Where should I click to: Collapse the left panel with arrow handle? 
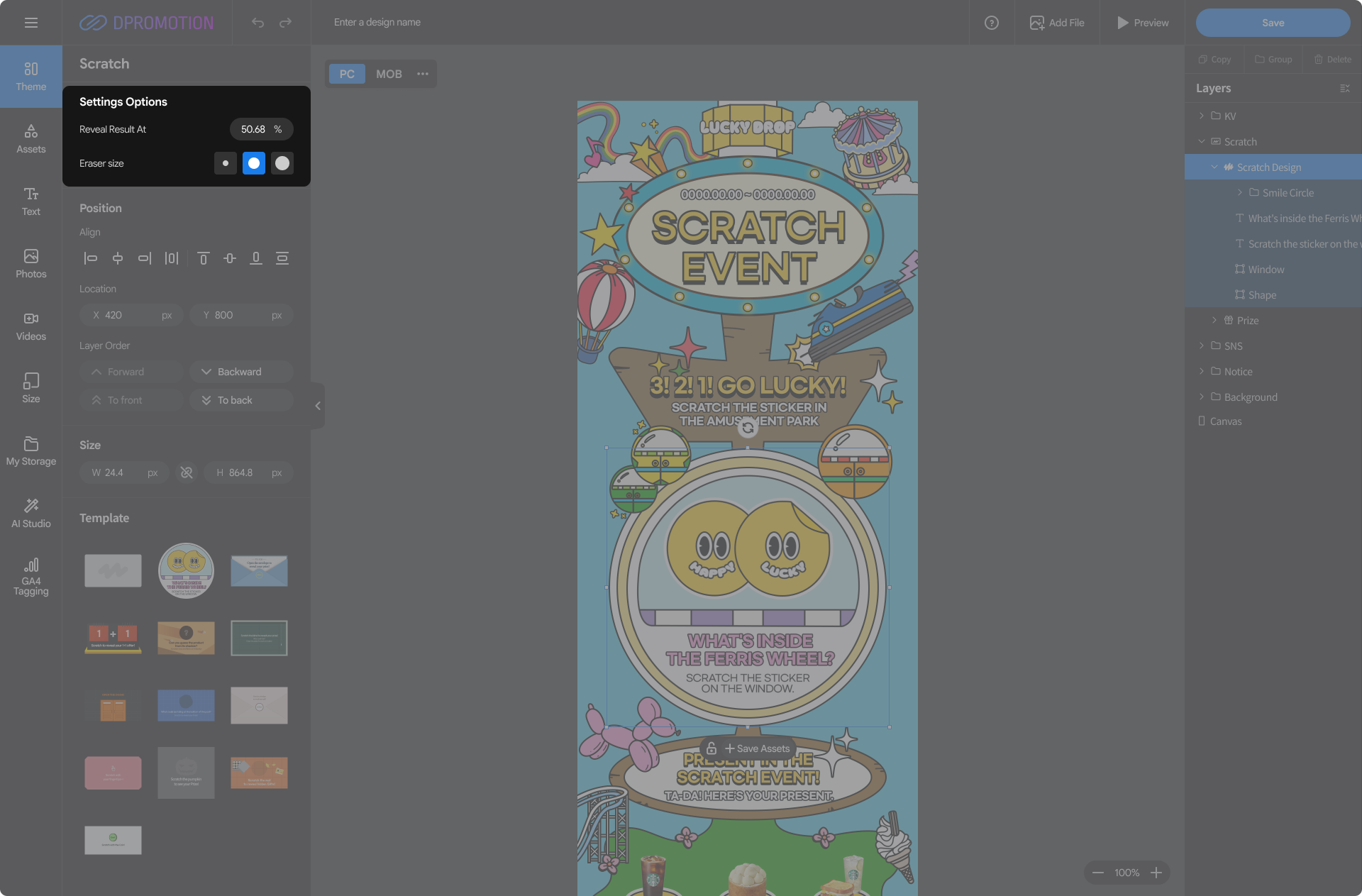coord(318,406)
